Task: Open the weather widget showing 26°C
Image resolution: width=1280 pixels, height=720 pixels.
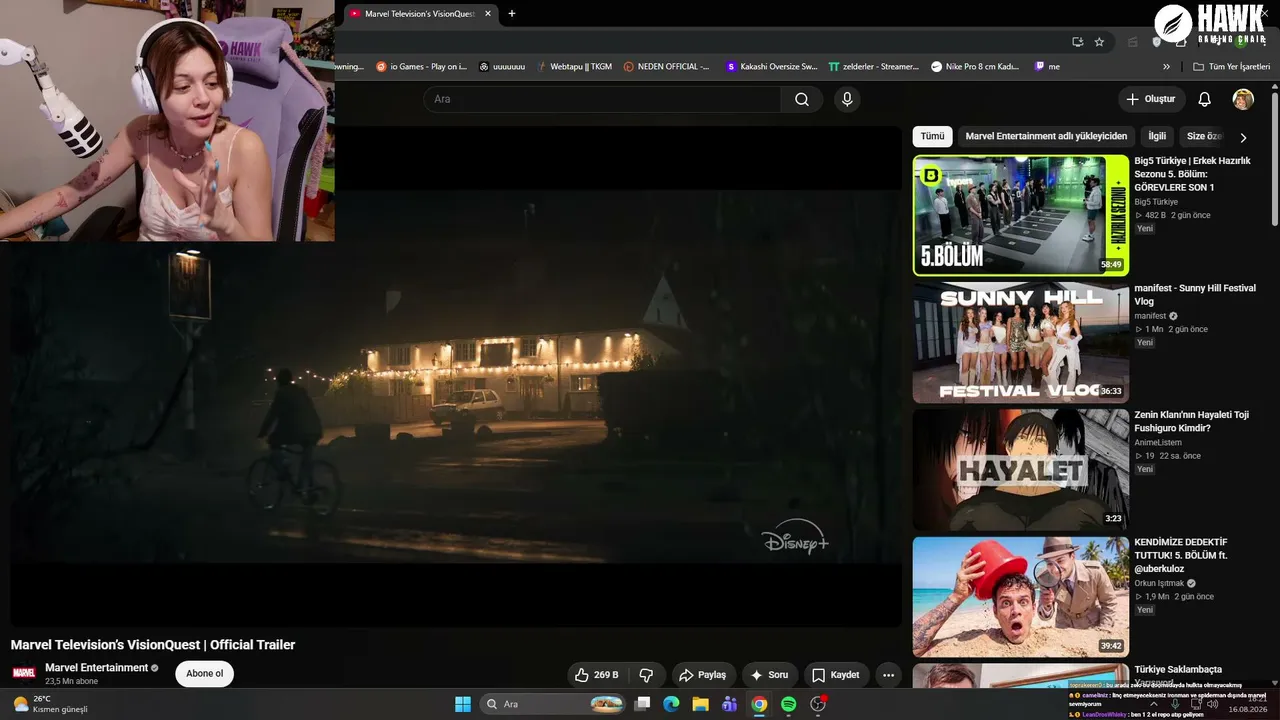Action: tap(50, 704)
